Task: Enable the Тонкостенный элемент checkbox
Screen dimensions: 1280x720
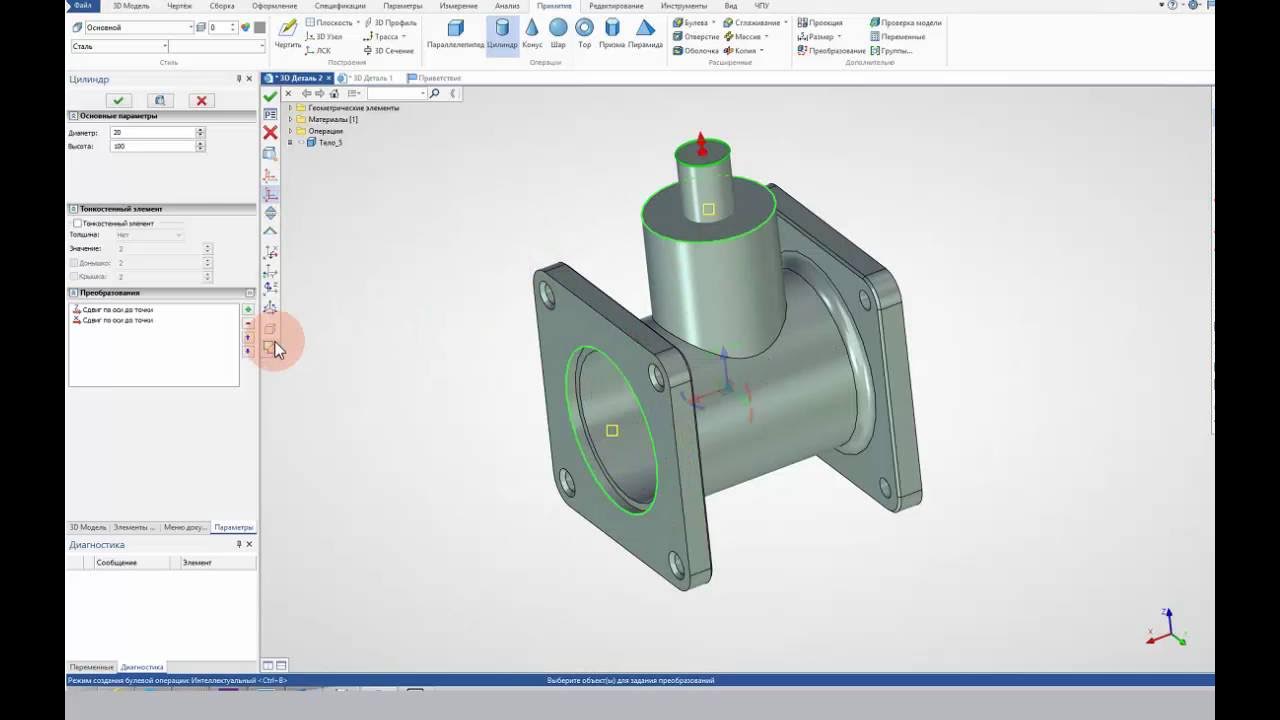Action: (x=78, y=223)
